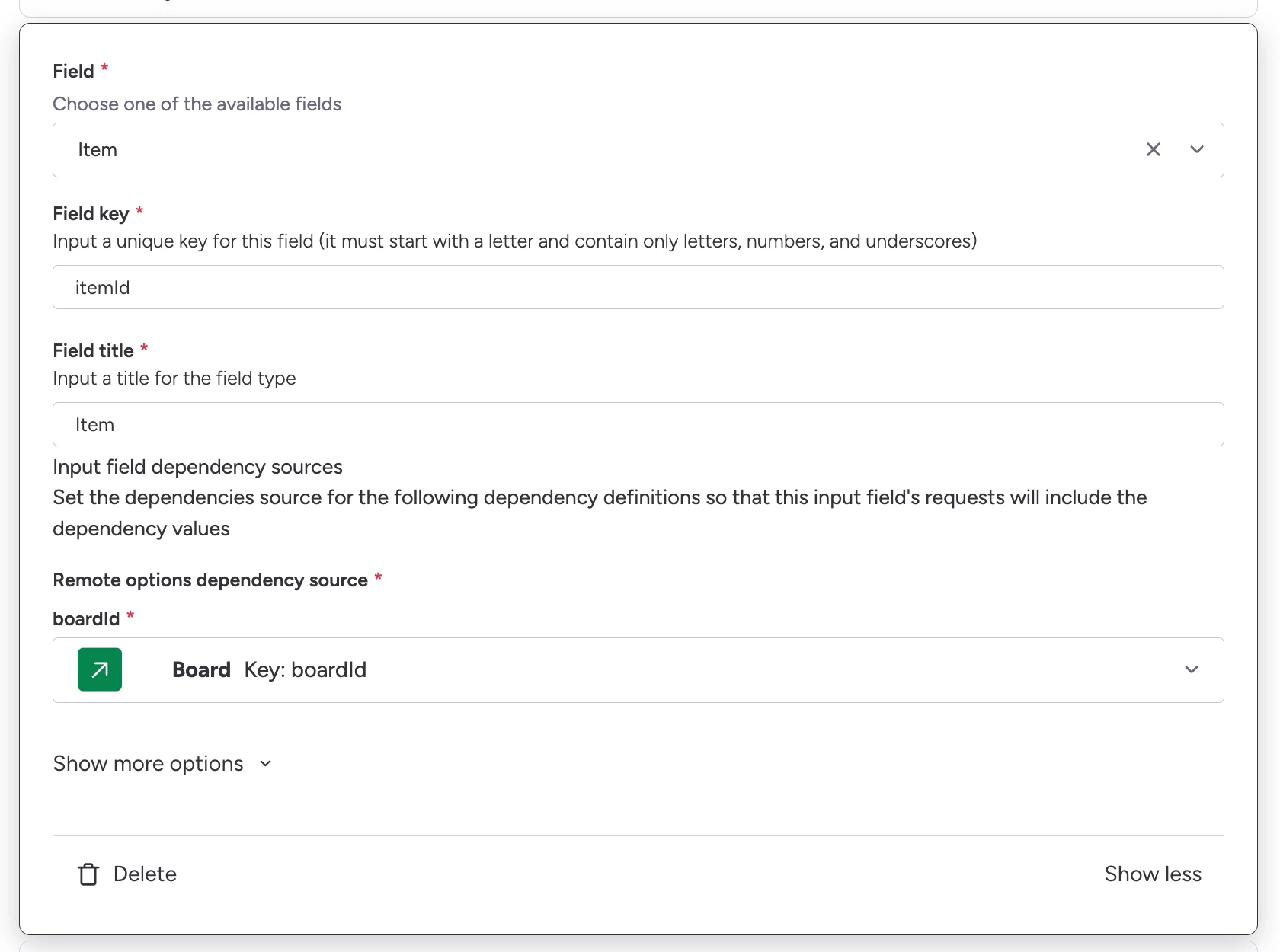Click the "Input a title for the field type" hint

click(174, 379)
